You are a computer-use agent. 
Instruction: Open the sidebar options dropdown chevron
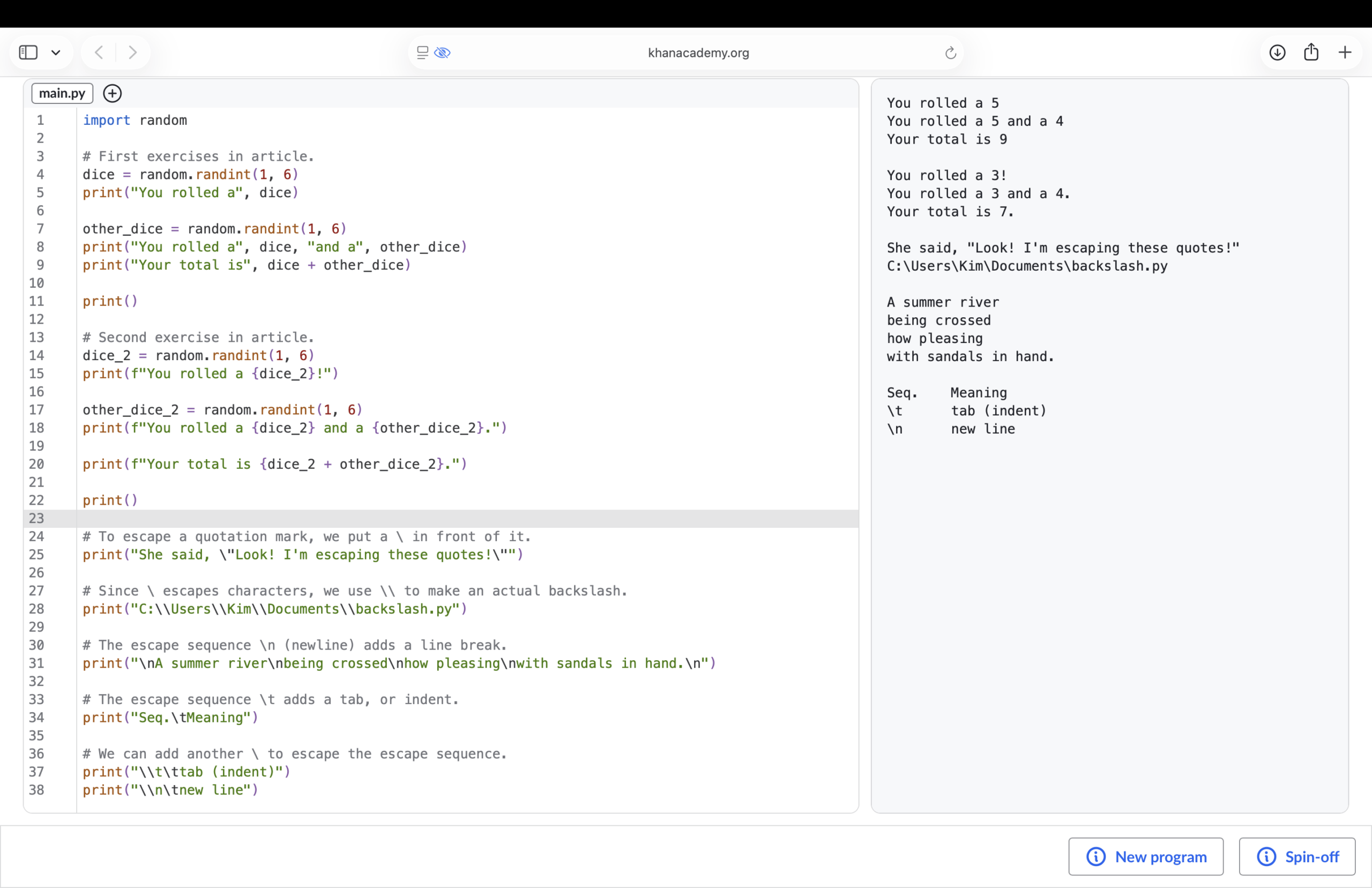point(56,53)
